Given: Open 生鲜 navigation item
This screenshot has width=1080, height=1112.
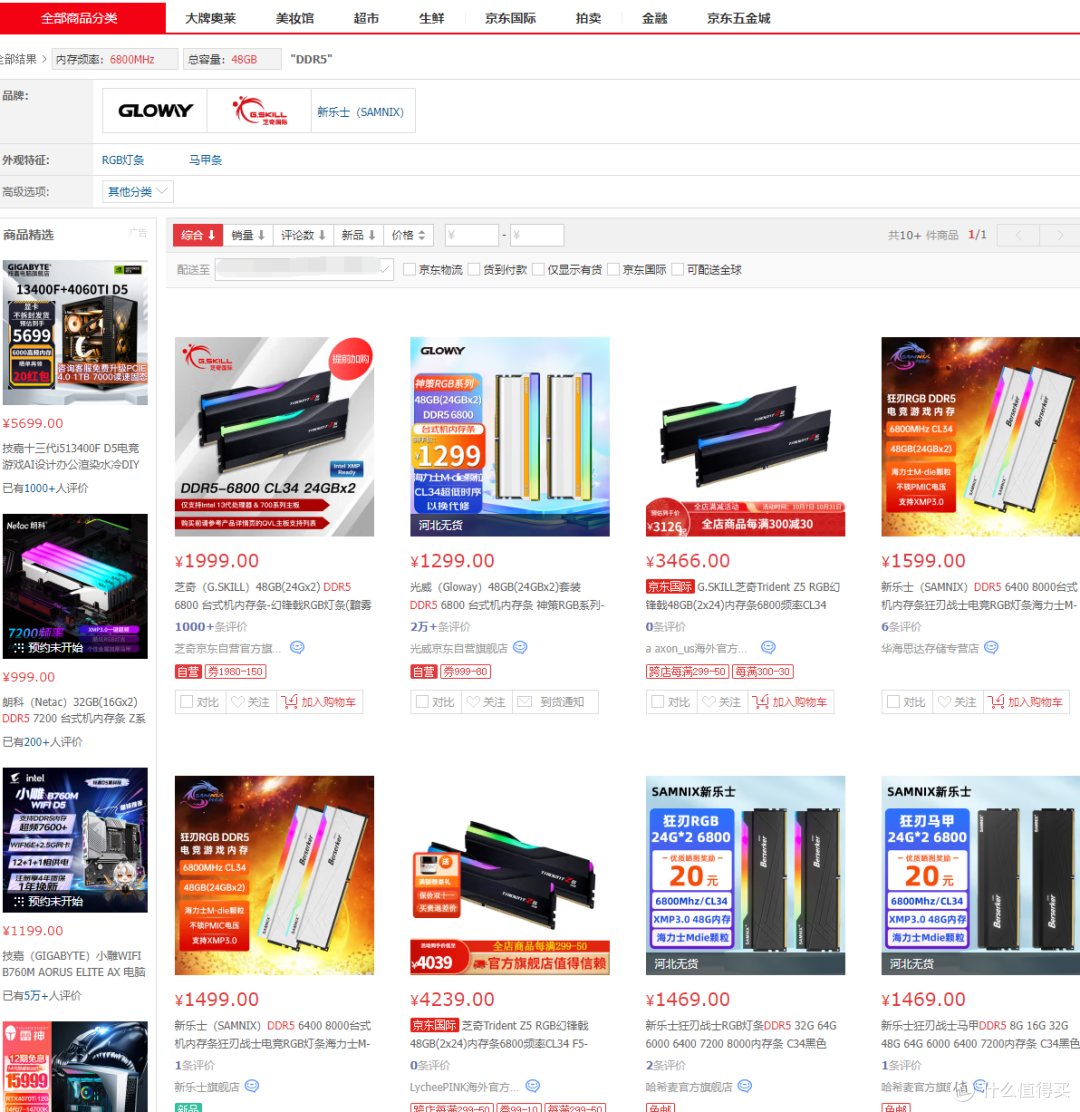Looking at the screenshot, I should (x=431, y=18).
